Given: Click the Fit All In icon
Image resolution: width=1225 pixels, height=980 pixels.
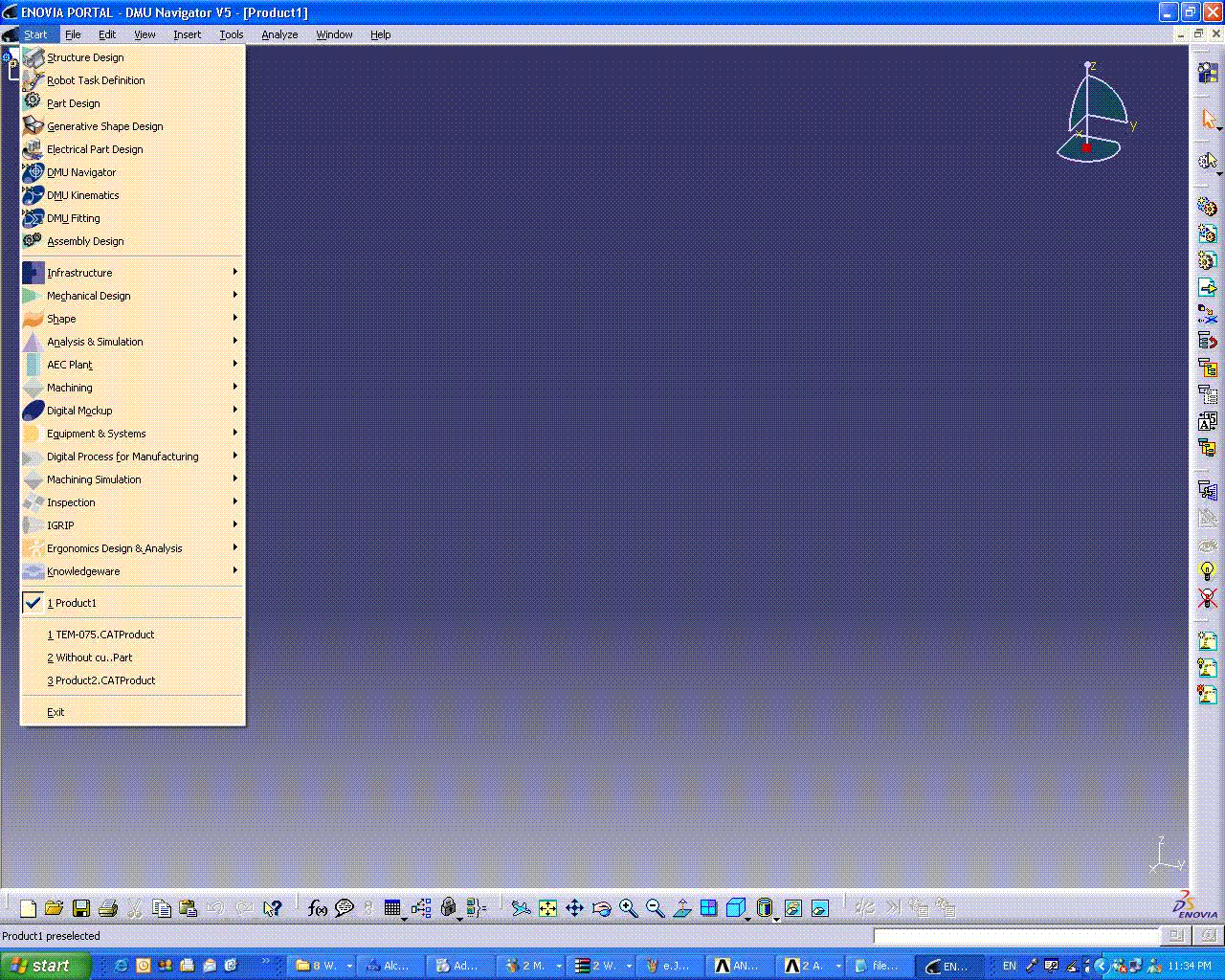Looking at the screenshot, I should tap(547, 908).
